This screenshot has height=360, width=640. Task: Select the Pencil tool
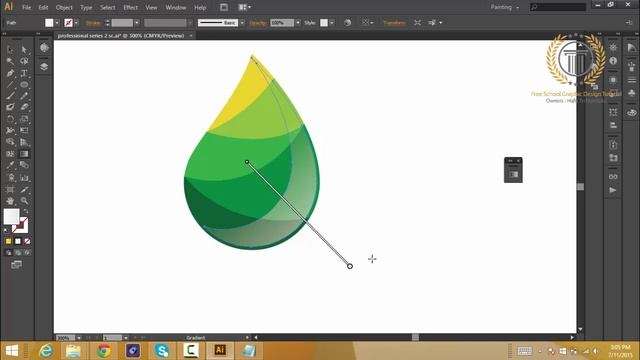point(24,96)
